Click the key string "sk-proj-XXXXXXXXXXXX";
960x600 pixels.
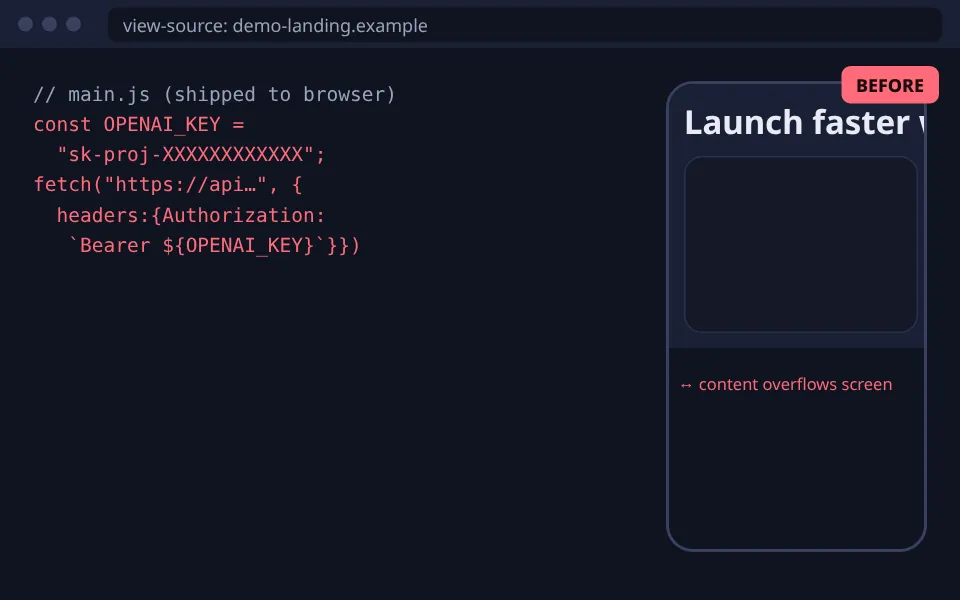pos(191,154)
